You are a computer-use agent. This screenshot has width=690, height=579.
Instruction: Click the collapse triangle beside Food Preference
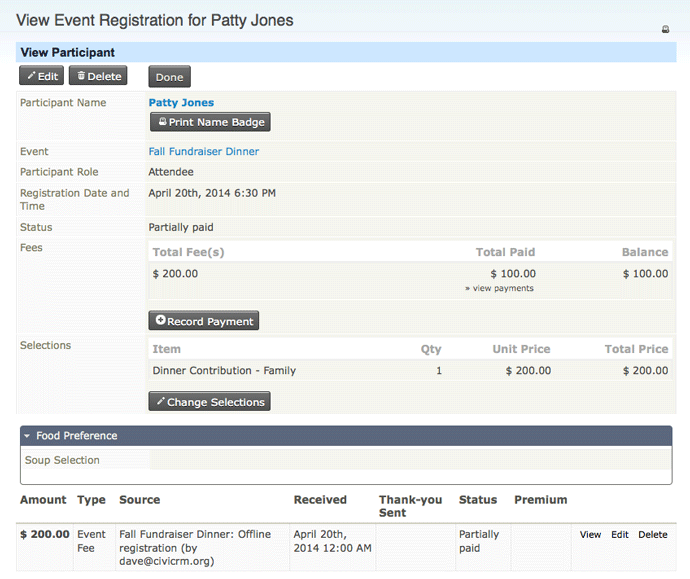point(28,436)
